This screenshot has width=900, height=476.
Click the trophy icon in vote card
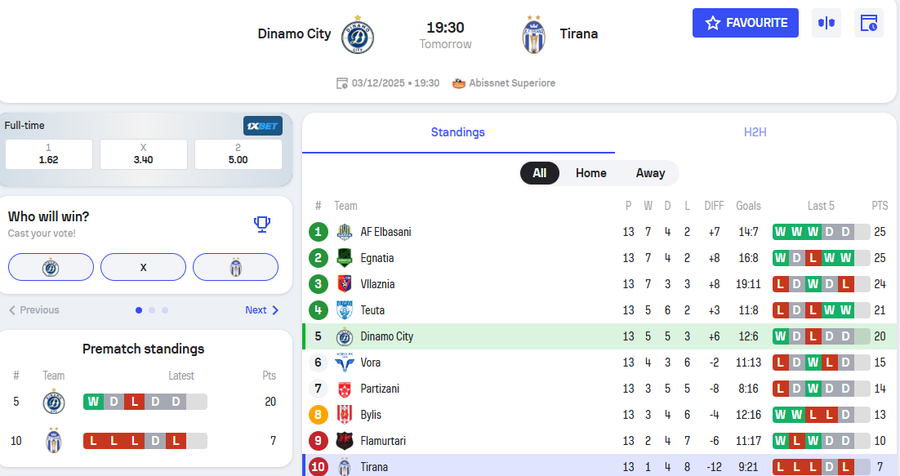tap(262, 224)
